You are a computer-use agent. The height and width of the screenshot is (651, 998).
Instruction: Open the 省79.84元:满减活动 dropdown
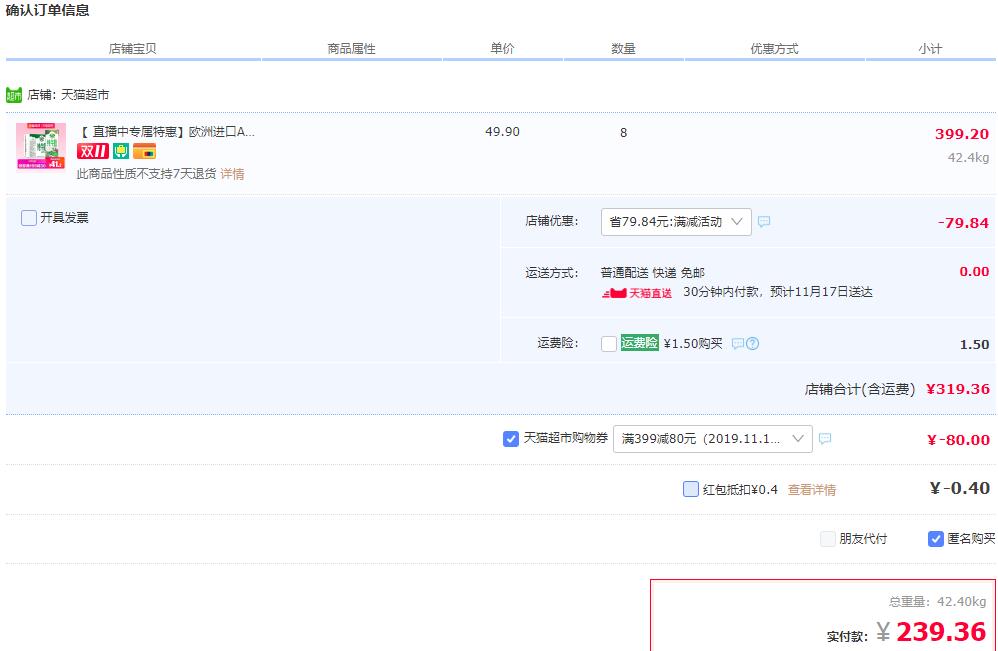click(676, 221)
